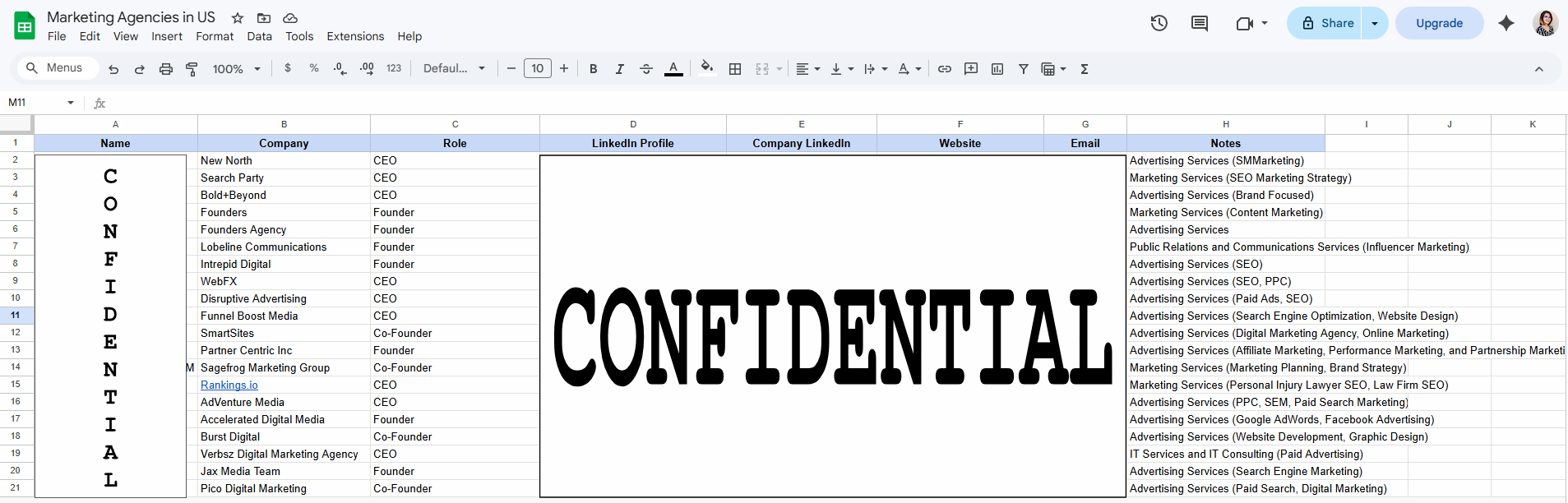Open the Format menu
This screenshot has height=503, width=1568.
pos(215,36)
